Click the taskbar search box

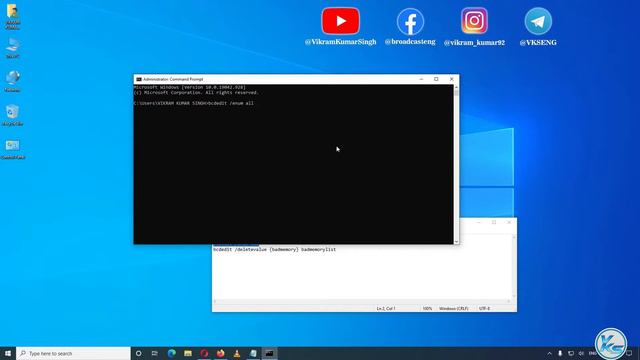tap(73, 353)
